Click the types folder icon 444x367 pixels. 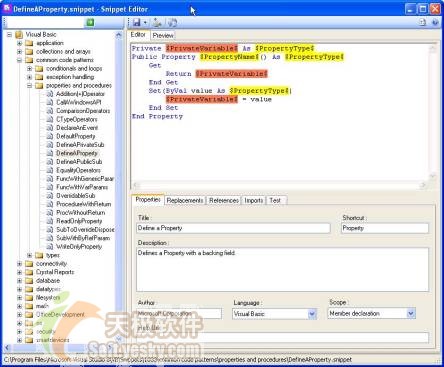click(x=39, y=255)
